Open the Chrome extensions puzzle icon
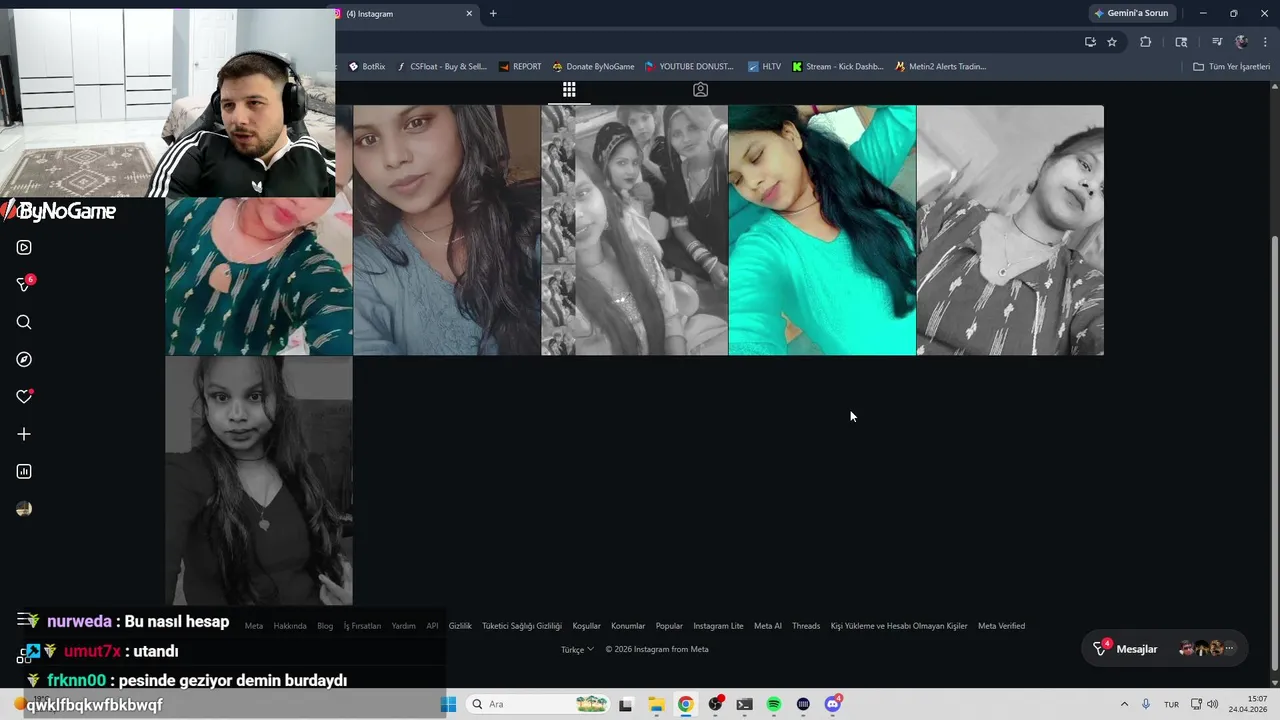 click(1146, 42)
